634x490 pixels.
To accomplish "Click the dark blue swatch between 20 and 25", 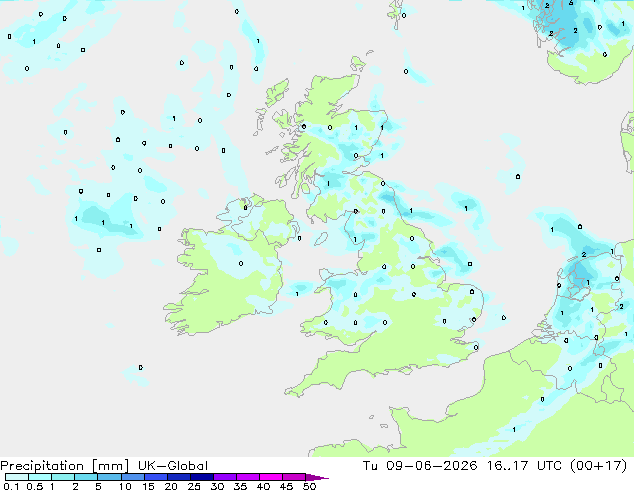I will [179, 477].
